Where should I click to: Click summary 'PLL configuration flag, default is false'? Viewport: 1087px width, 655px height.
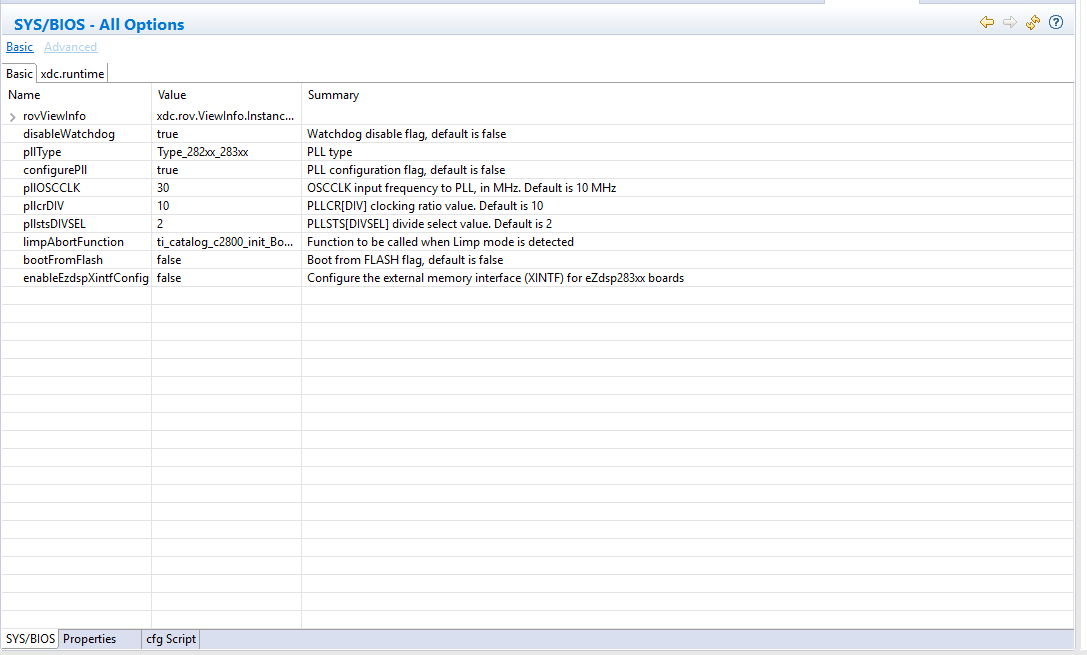coord(406,170)
